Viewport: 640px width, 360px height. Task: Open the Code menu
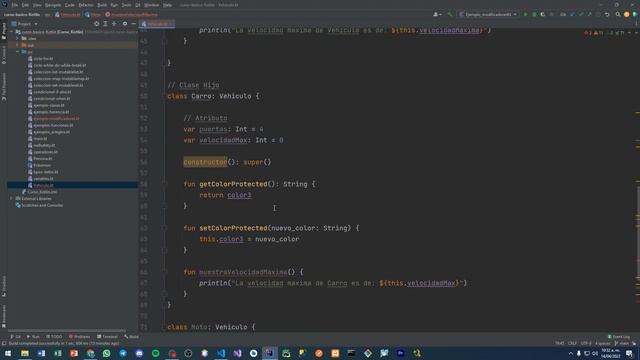point(70,5)
